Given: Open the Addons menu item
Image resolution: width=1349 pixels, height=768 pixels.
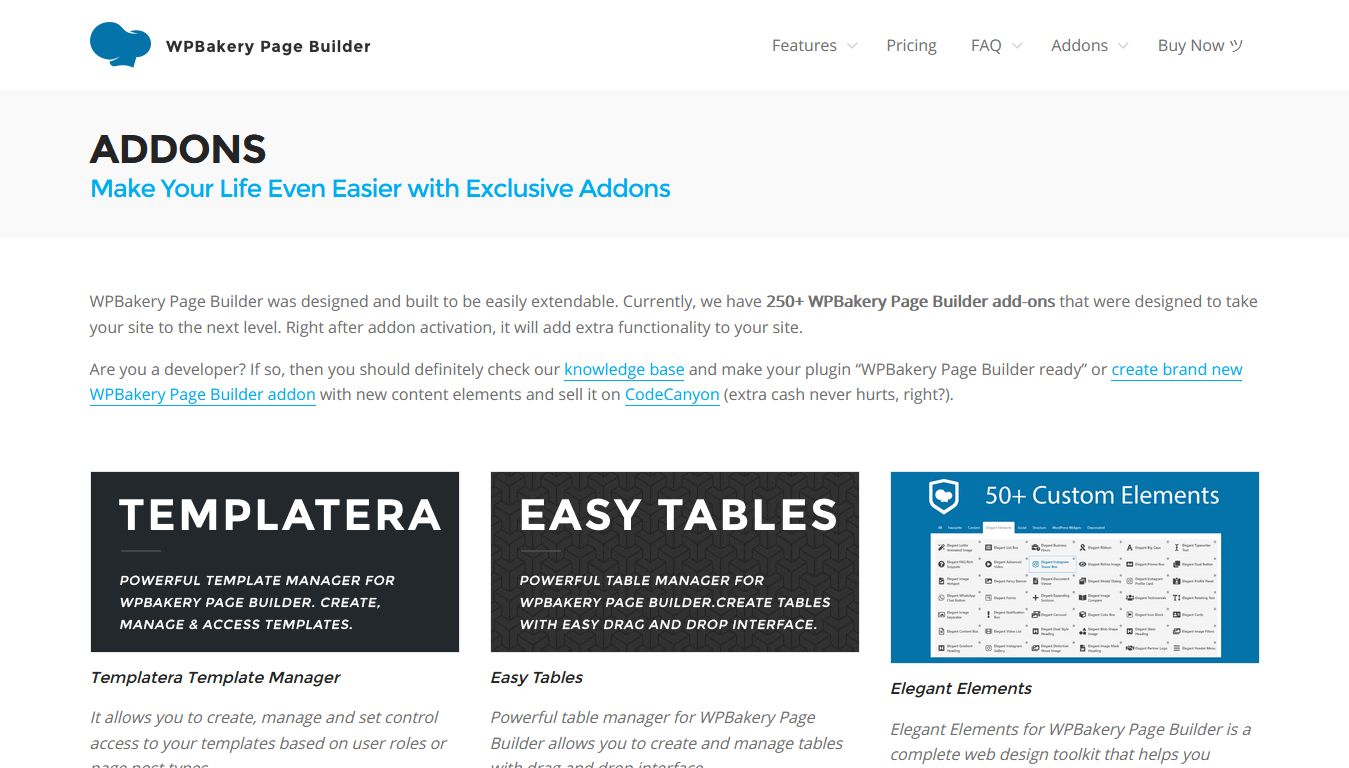Looking at the screenshot, I should click(1079, 45).
